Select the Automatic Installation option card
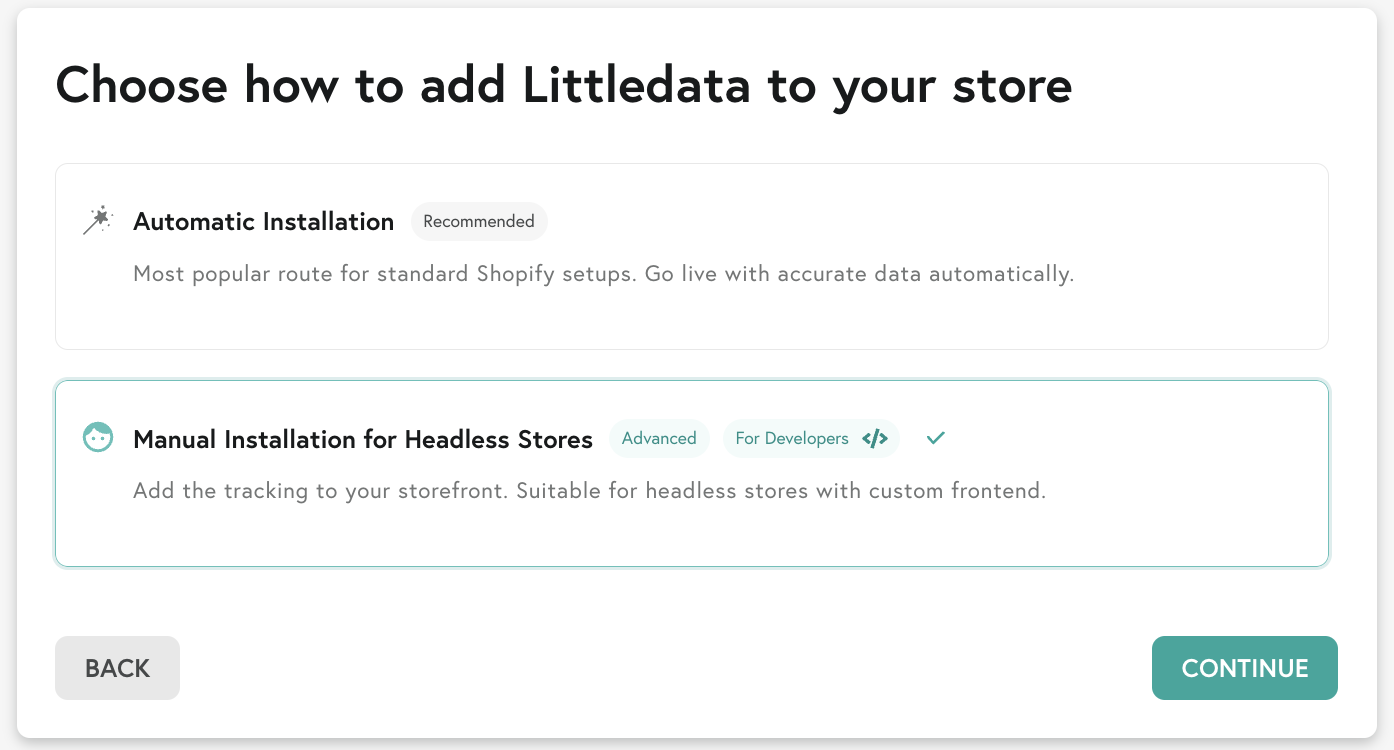 pos(691,256)
